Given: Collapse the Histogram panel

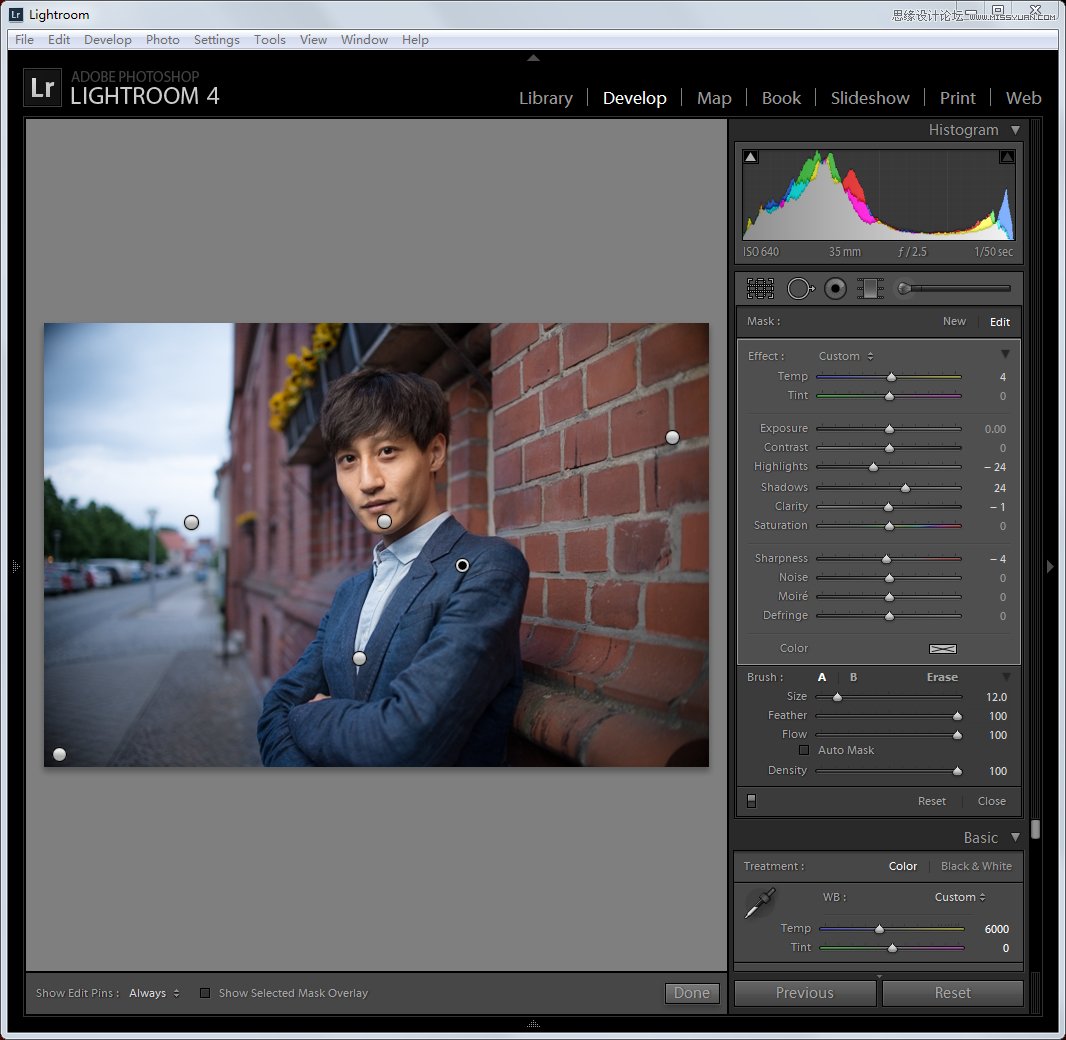Looking at the screenshot, I should tap(1015, 129).
